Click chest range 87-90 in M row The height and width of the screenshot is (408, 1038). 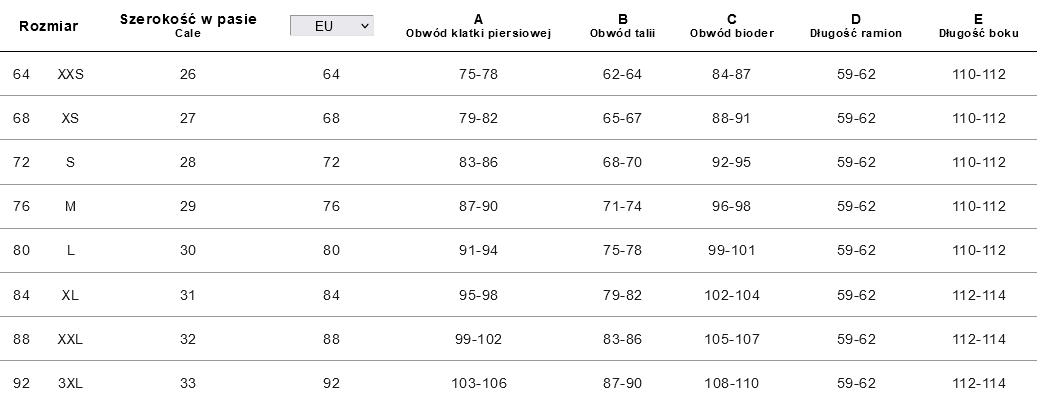478,206
